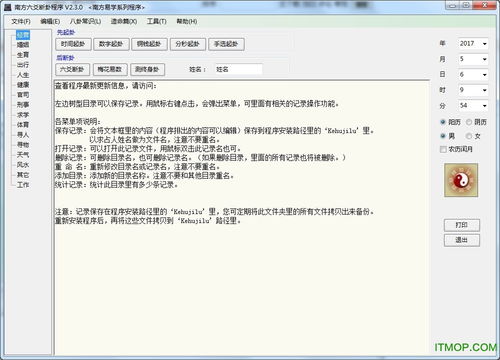Select the 刑事 tree item
Image resolution: width=500 pixels, height=360 pixels.
pos(23,105)
